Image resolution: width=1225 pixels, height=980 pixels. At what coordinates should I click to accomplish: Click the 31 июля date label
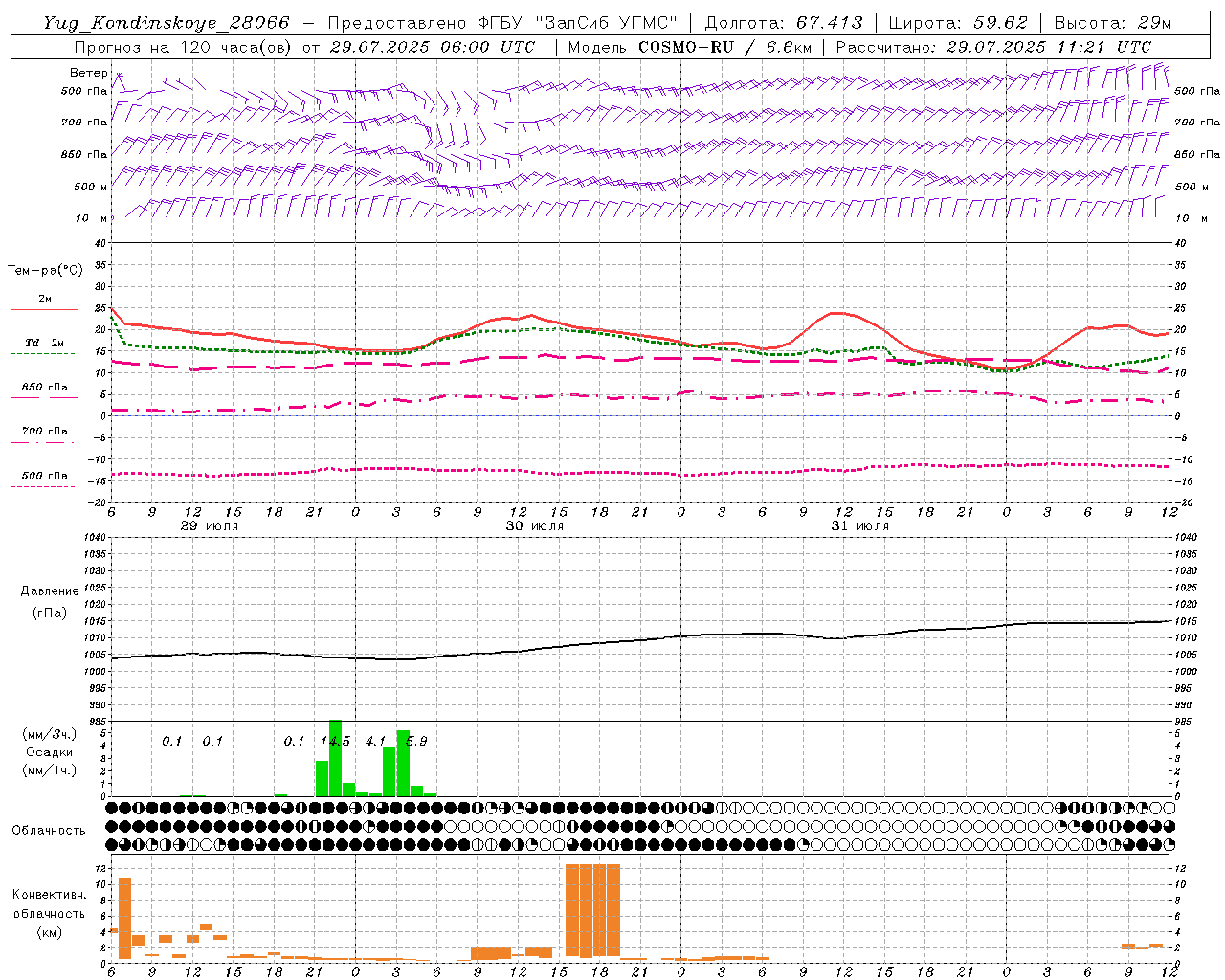pos(860,526)
